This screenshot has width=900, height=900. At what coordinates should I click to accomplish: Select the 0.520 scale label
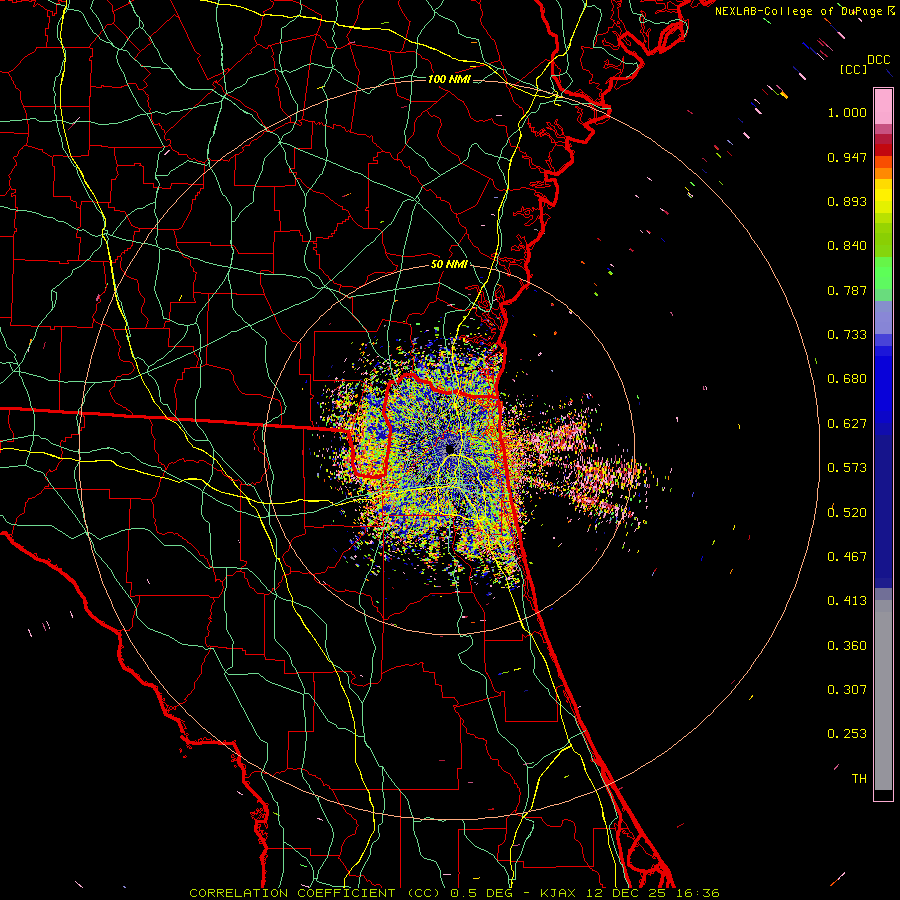[847, 513]
